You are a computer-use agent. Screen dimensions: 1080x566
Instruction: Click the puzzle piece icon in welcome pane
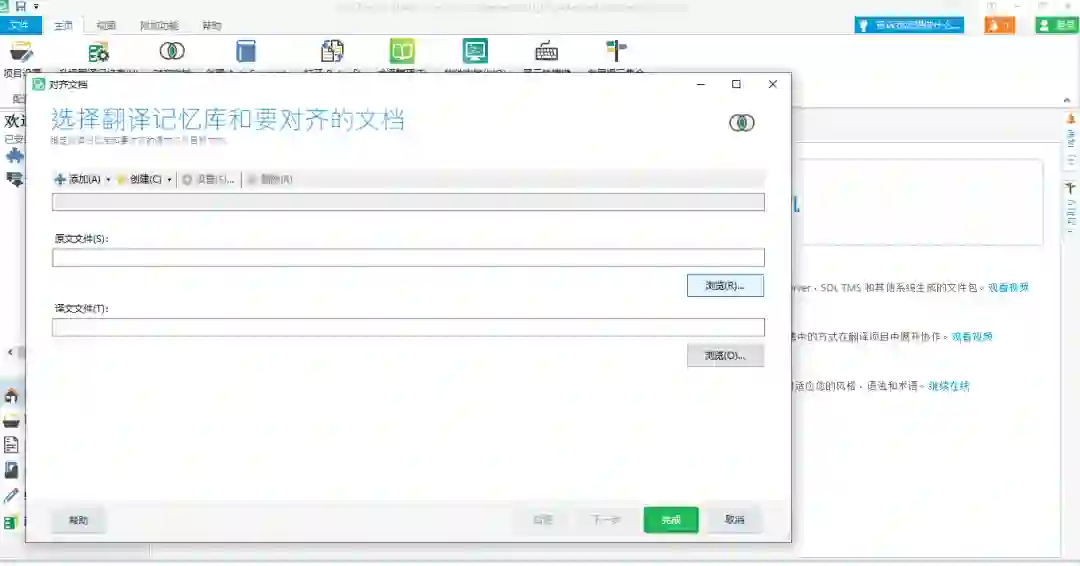[14, 156]
